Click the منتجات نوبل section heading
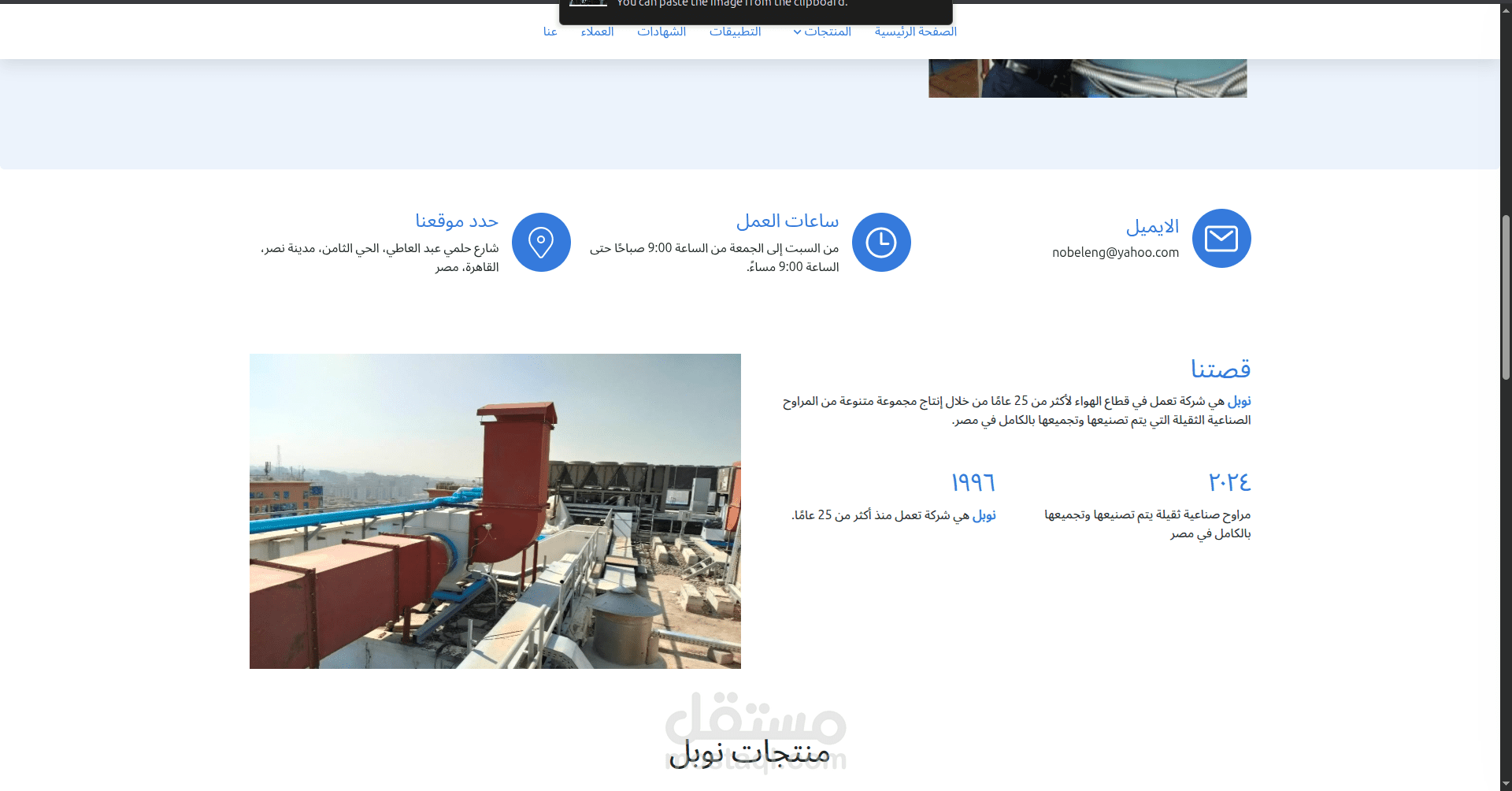1512x791 pixels. click(x=750, y=753)
